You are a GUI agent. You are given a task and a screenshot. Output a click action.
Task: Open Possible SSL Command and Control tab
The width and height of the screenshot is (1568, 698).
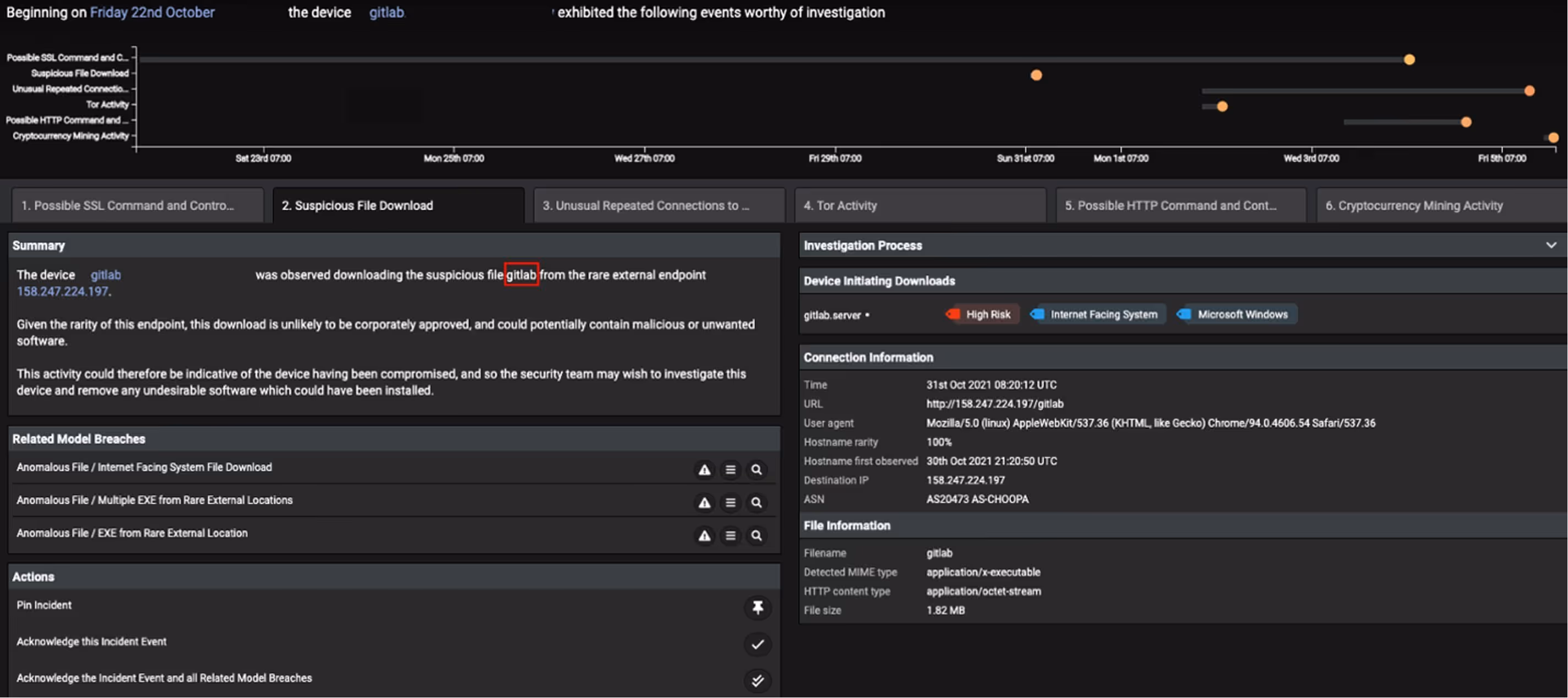138,206
